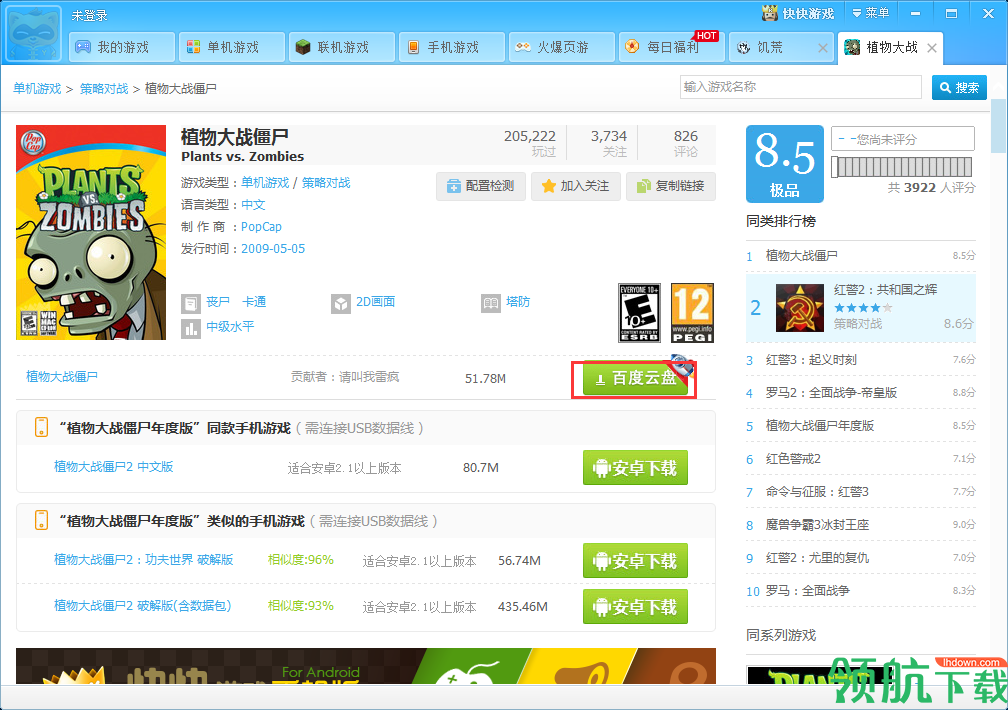Open ranking entry 红警3：起义时刻
Viewport: 1008px width, 710px height.
(x=811, y=360)
